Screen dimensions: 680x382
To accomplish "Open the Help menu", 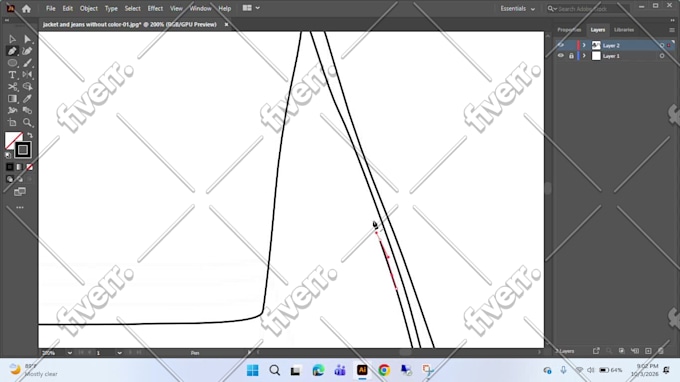I will click(225, 9).
